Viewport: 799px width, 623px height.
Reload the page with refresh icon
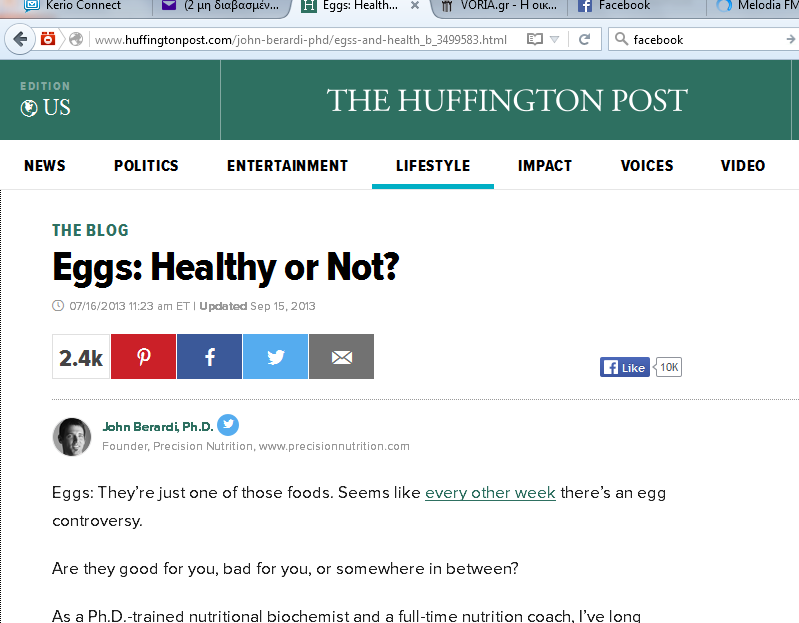[584, 39]
